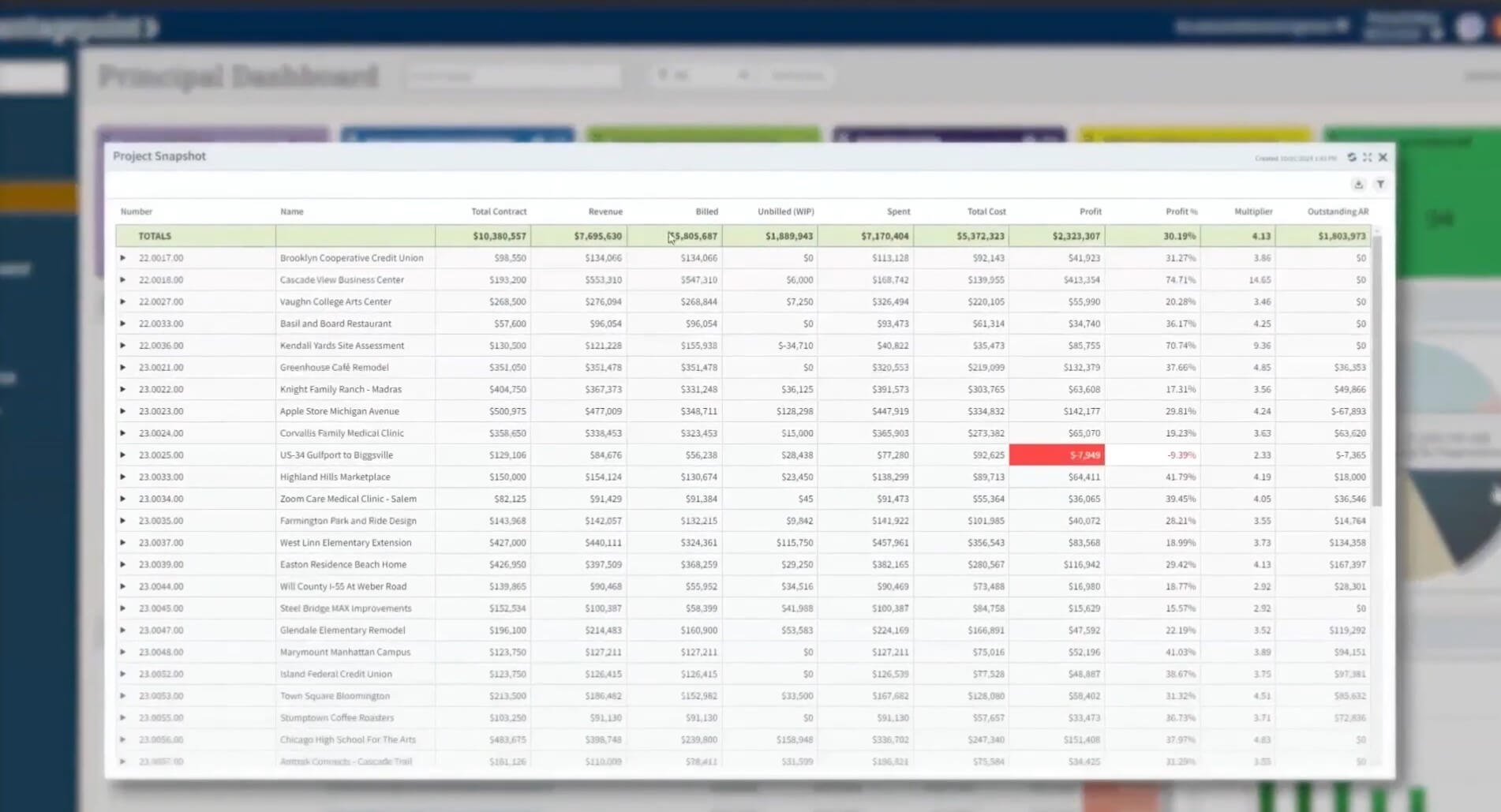This screenshot has width=1501, height=812.
Task: Click project name Farmington Park and Ride Design
Action: (348, 521)
